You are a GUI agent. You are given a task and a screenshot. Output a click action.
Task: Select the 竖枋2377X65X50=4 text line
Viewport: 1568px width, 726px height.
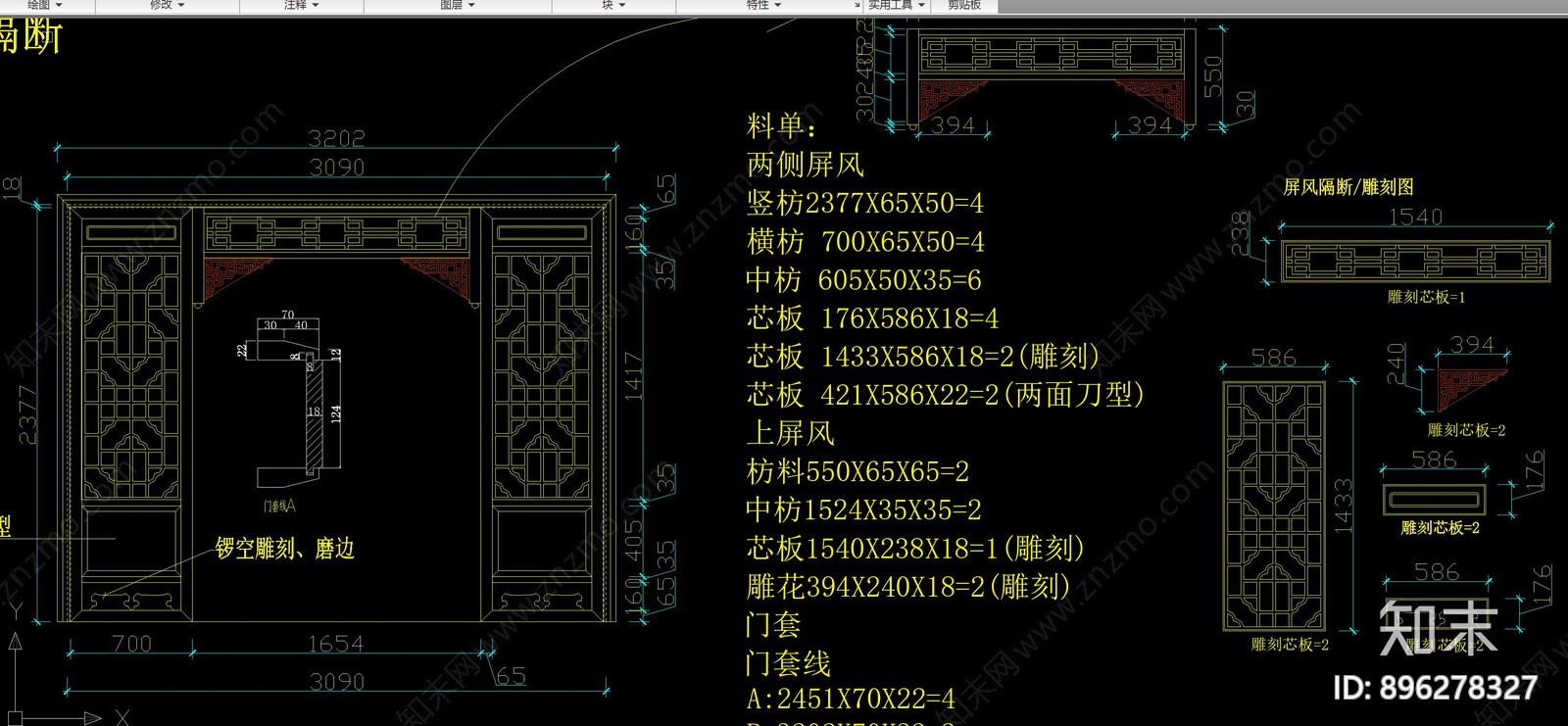(x=865, y=203)
